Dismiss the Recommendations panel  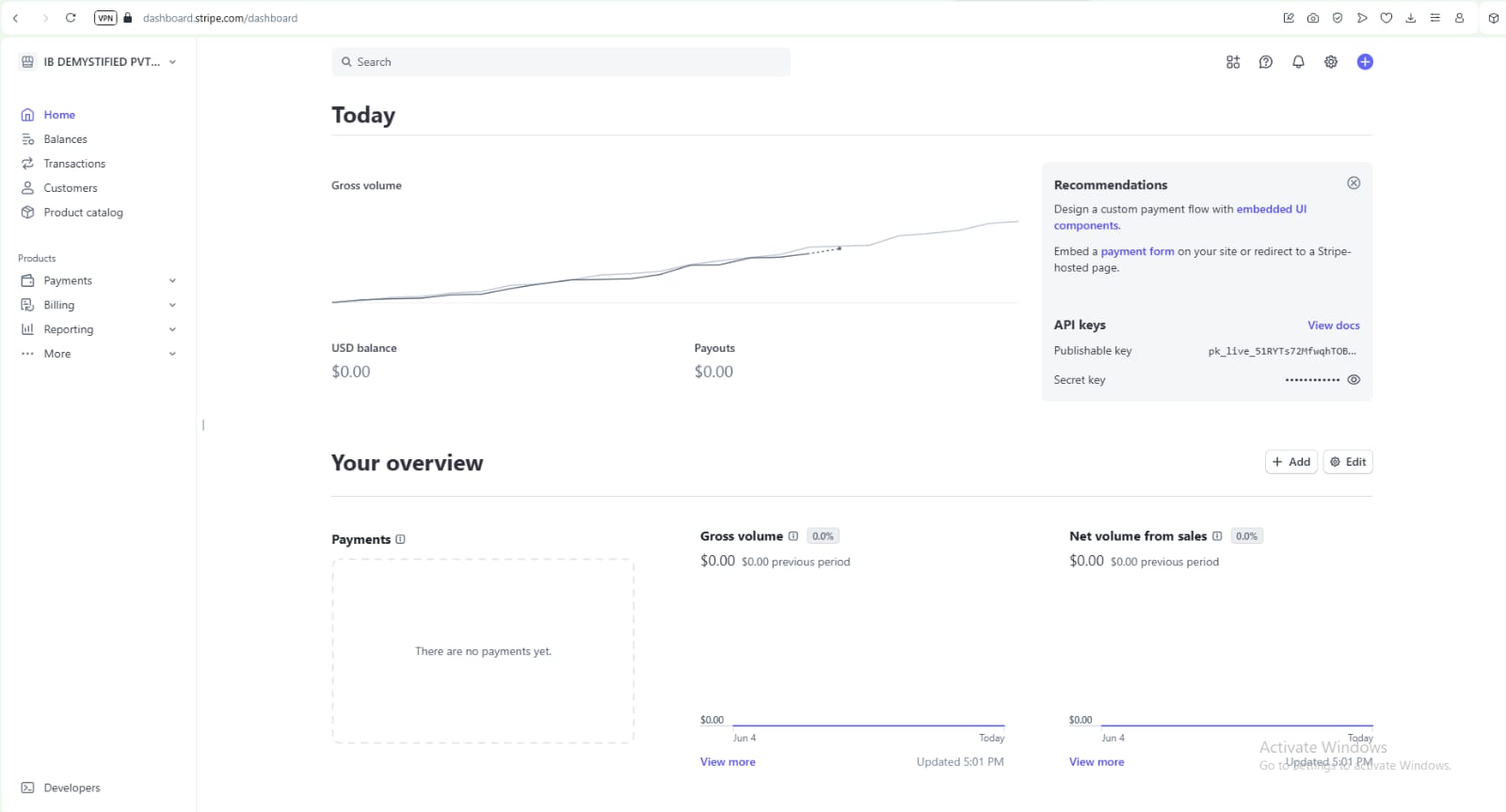coord(1354,183)
